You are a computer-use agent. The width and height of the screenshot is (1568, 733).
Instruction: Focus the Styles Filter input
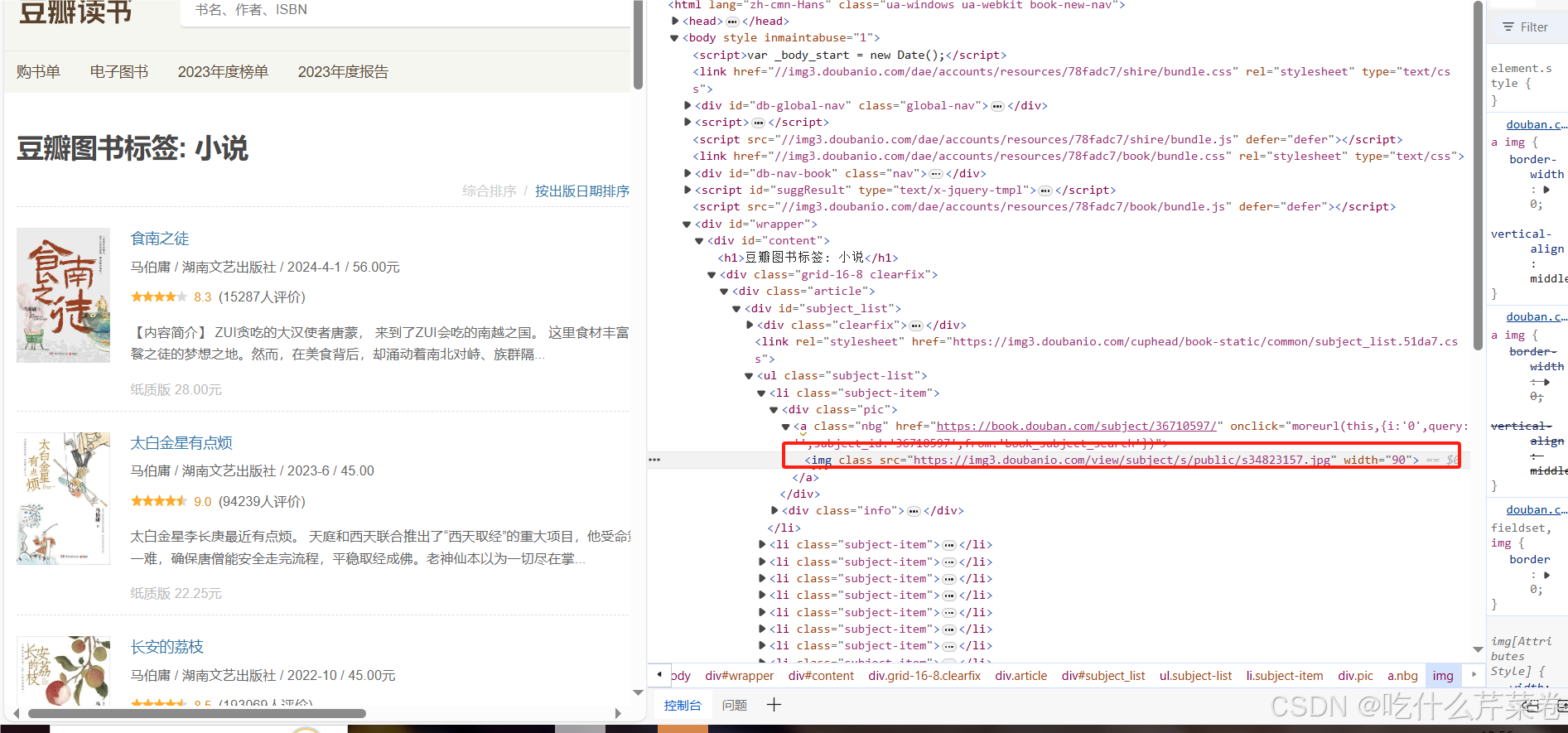pos(1533,27)
